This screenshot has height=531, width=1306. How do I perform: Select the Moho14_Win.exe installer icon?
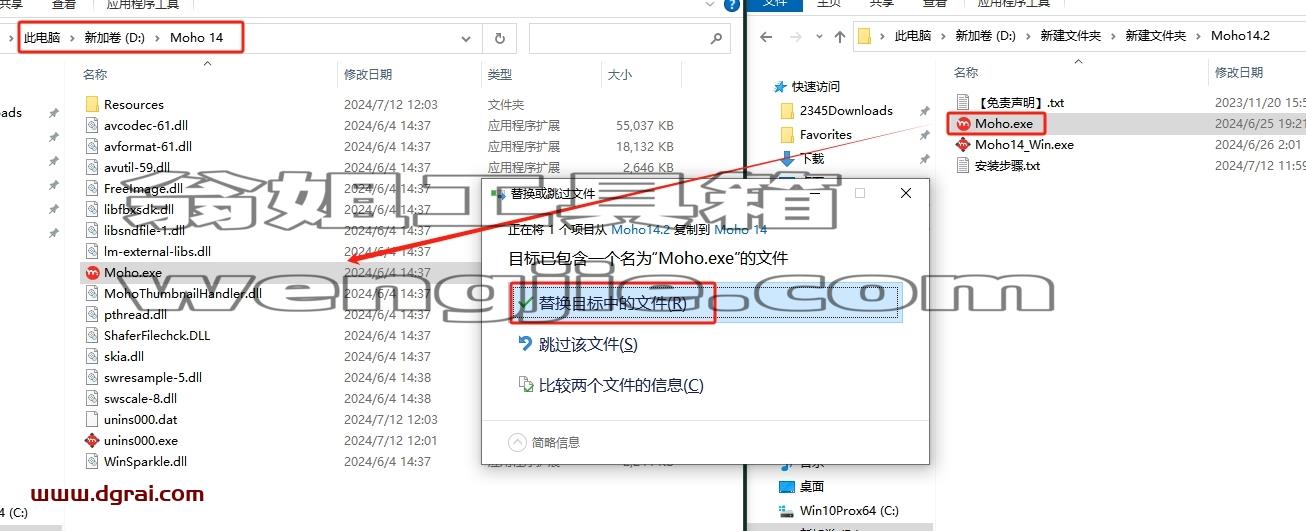[x=963, y=144]
